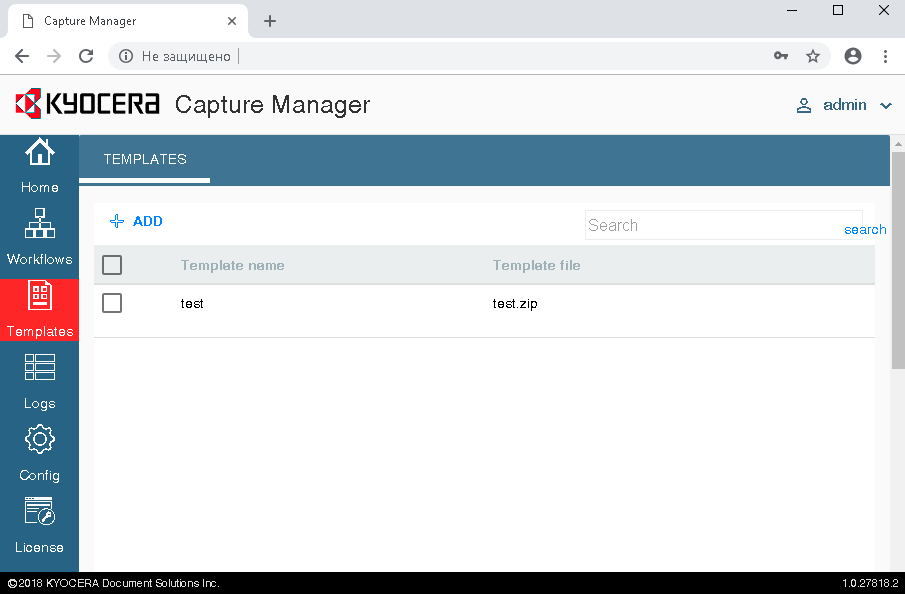Click the Search input field

723,225
